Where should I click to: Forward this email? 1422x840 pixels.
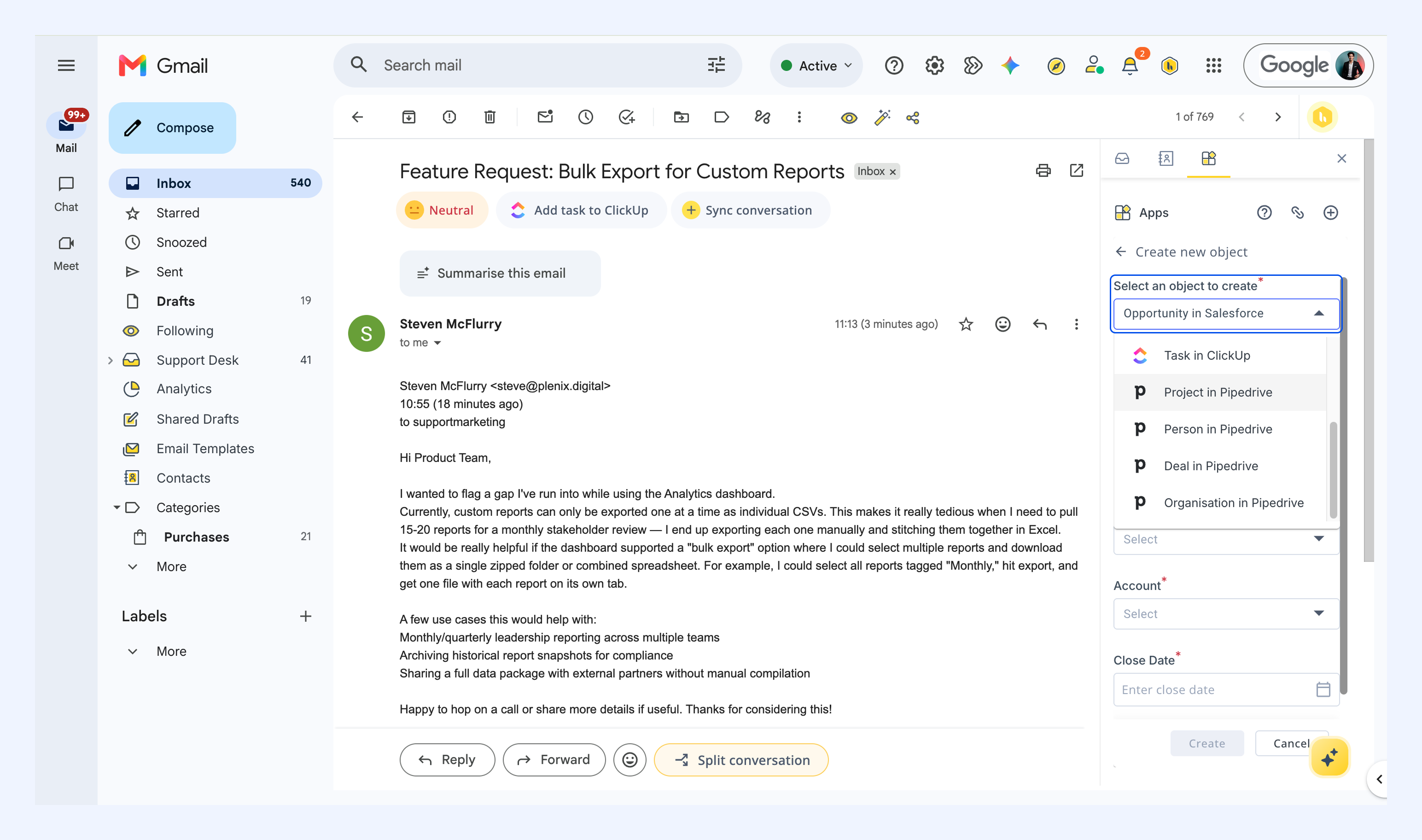click(554, 759)
